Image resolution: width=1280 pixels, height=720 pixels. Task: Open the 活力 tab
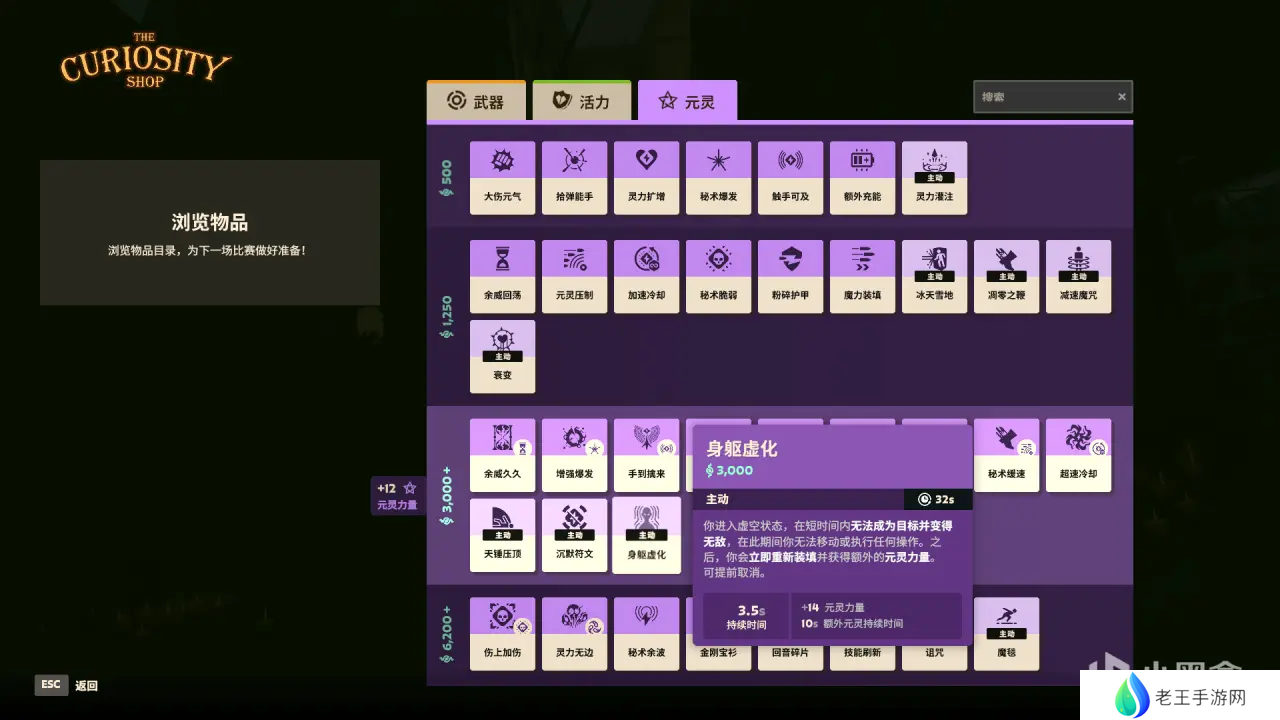pyautogui.click(x=582, y=102)
